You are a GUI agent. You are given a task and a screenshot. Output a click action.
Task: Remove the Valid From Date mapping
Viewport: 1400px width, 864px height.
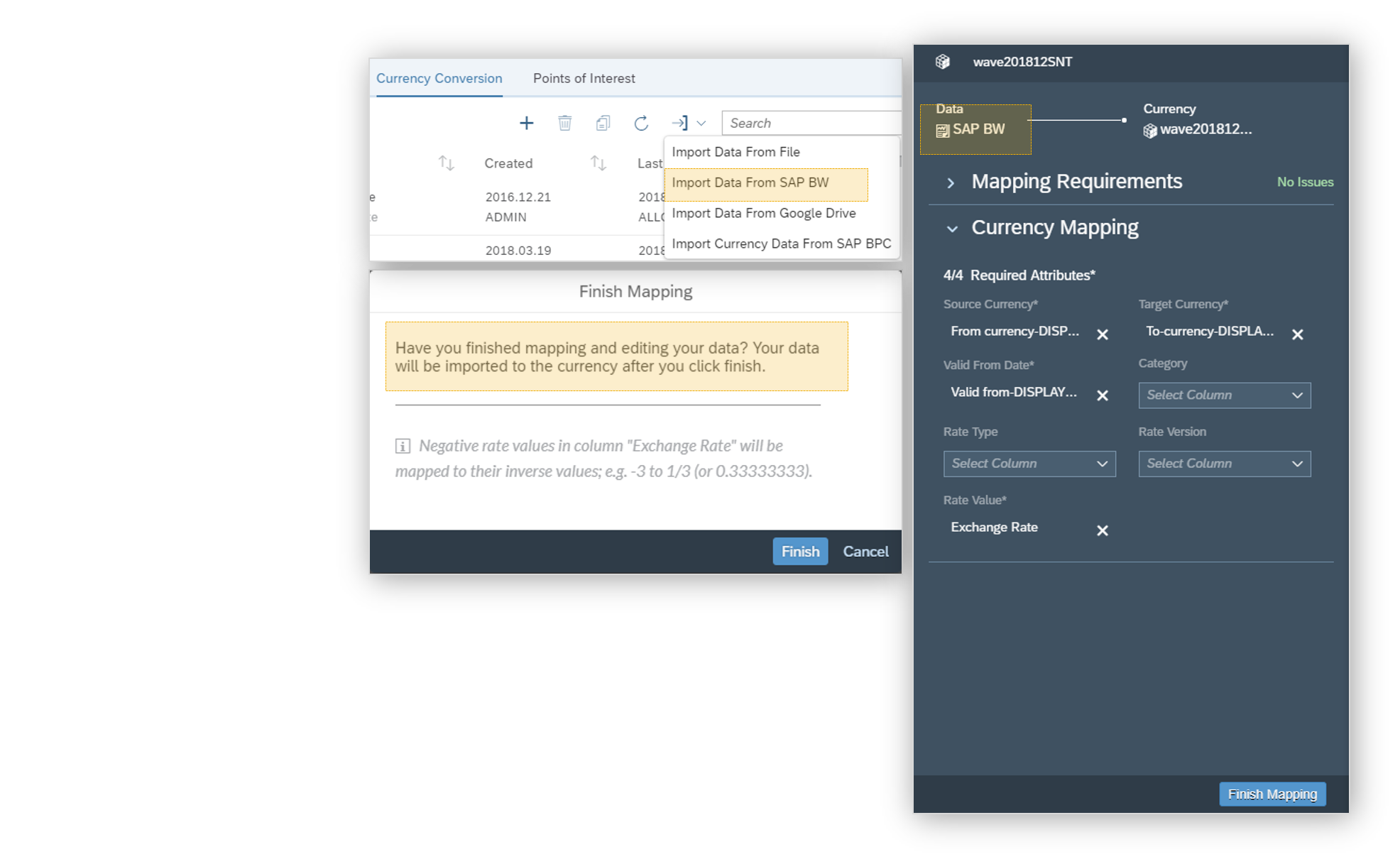(x=1102, y=395)
